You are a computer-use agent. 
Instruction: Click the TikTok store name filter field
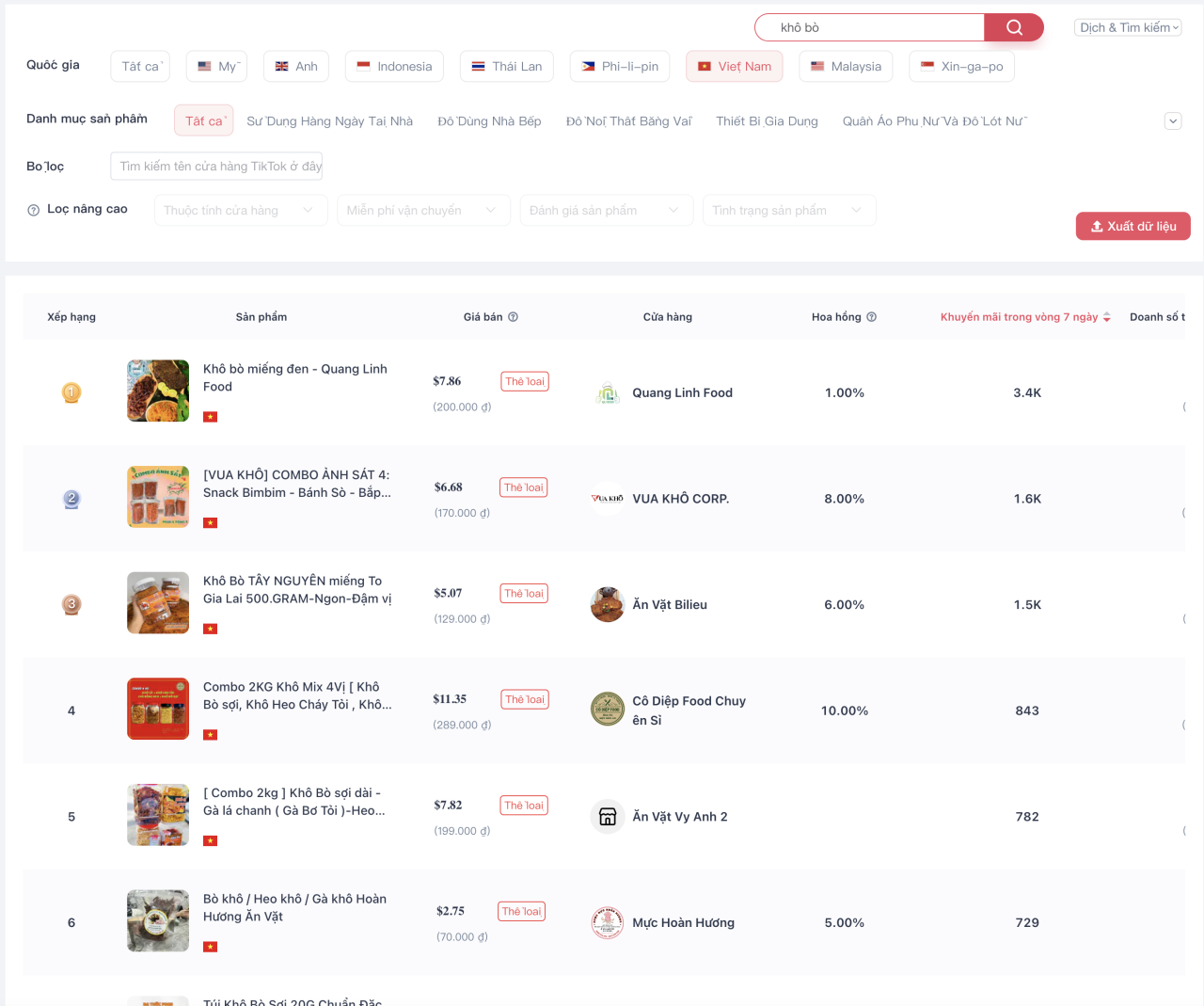pyautogui.click(x=216, y=167)
